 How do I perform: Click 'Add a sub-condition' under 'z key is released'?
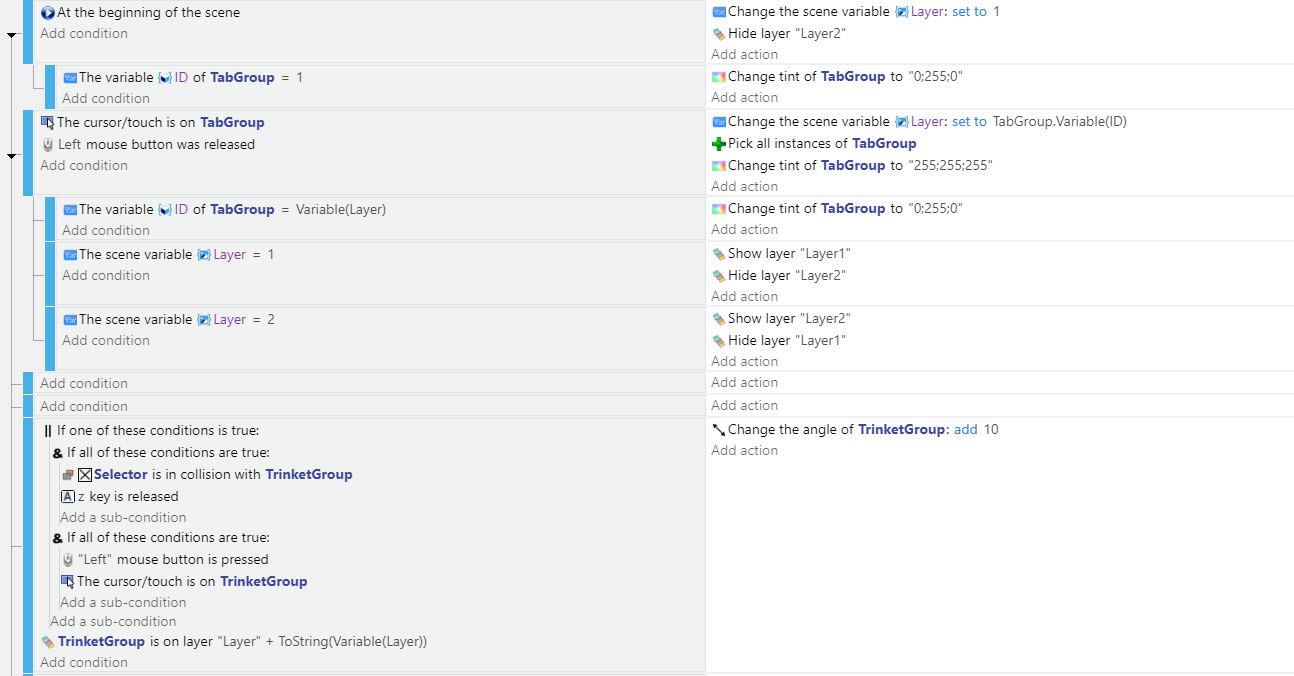pyautogui.click(x=123, y=518)
